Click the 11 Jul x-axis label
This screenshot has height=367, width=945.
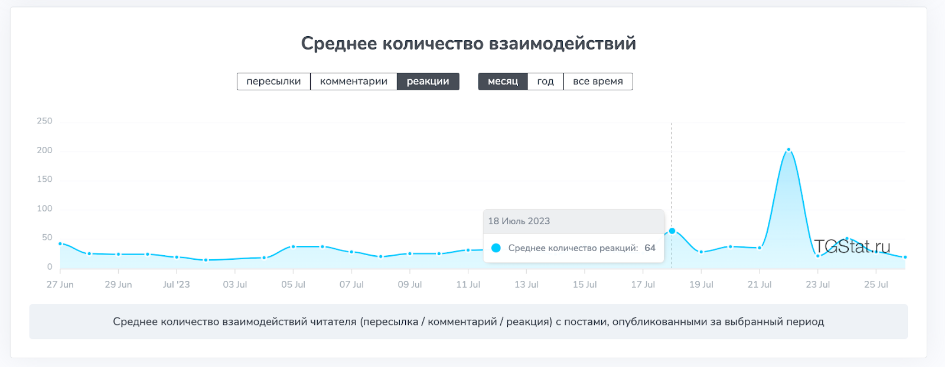point(468,284)
